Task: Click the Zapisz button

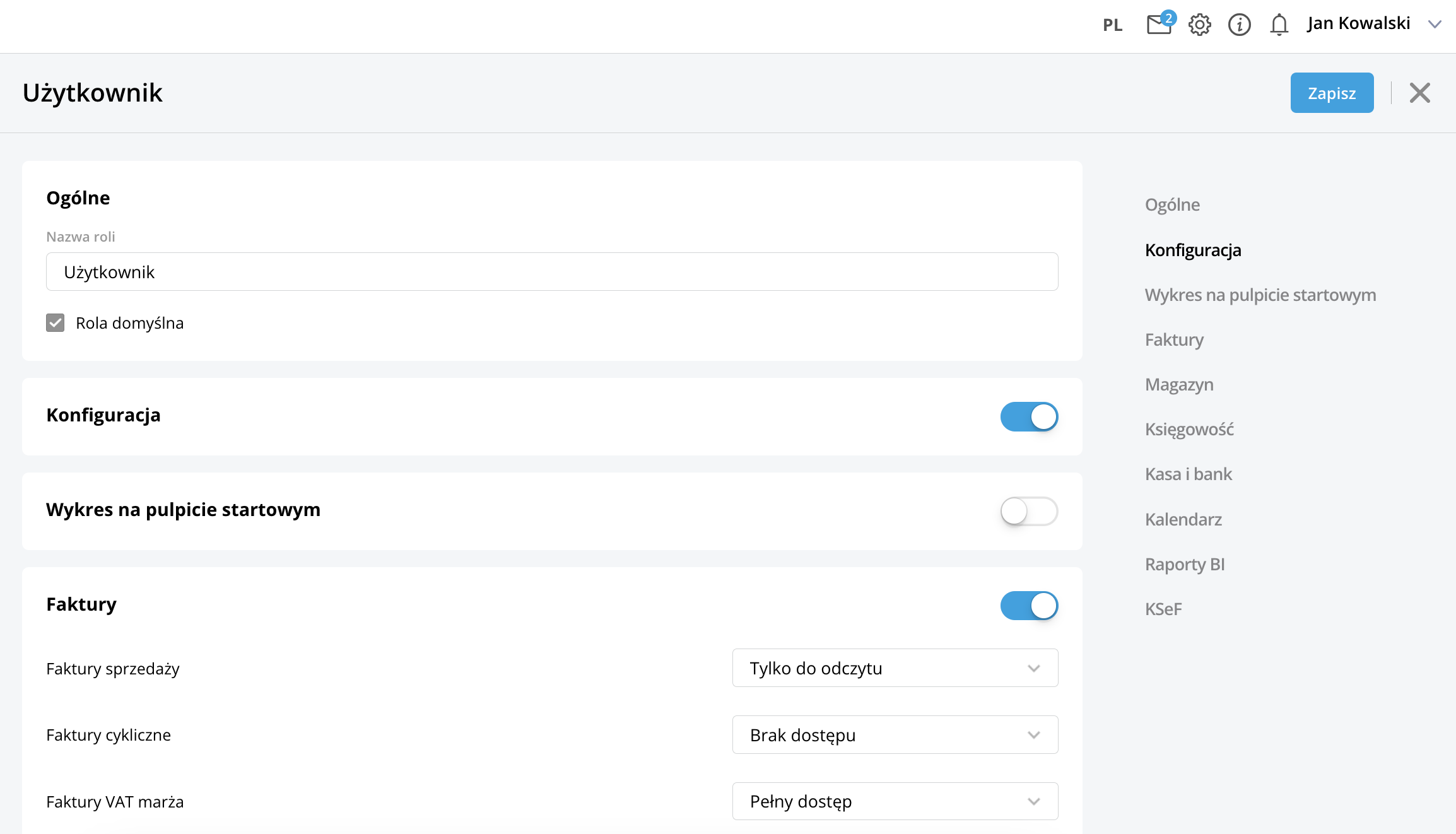Action: pos(1332,93)
